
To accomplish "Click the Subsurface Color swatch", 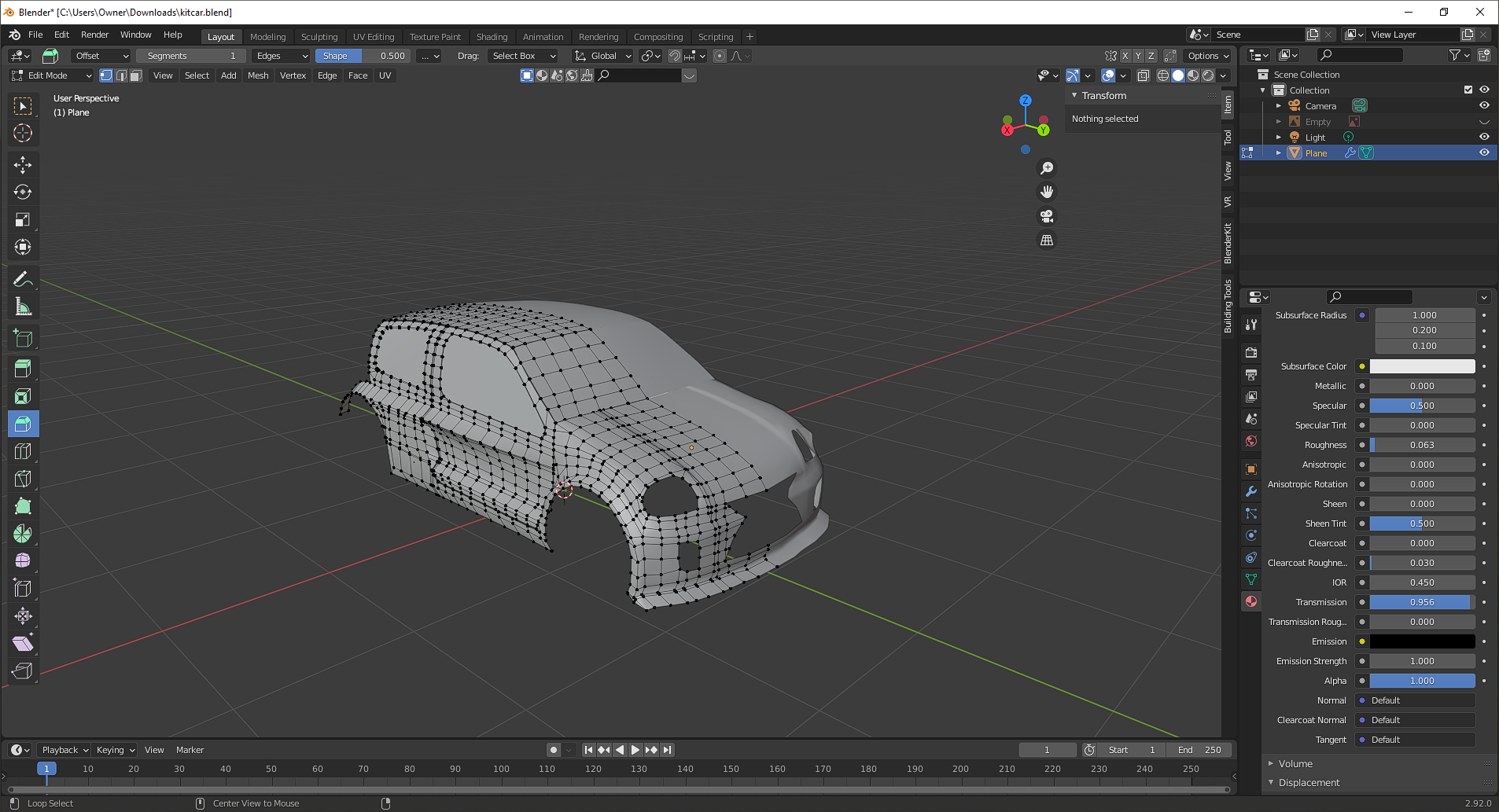I will (1422, 366).
